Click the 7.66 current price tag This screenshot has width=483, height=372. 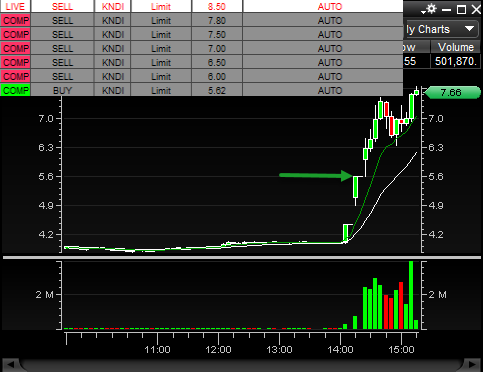(453, 92)
